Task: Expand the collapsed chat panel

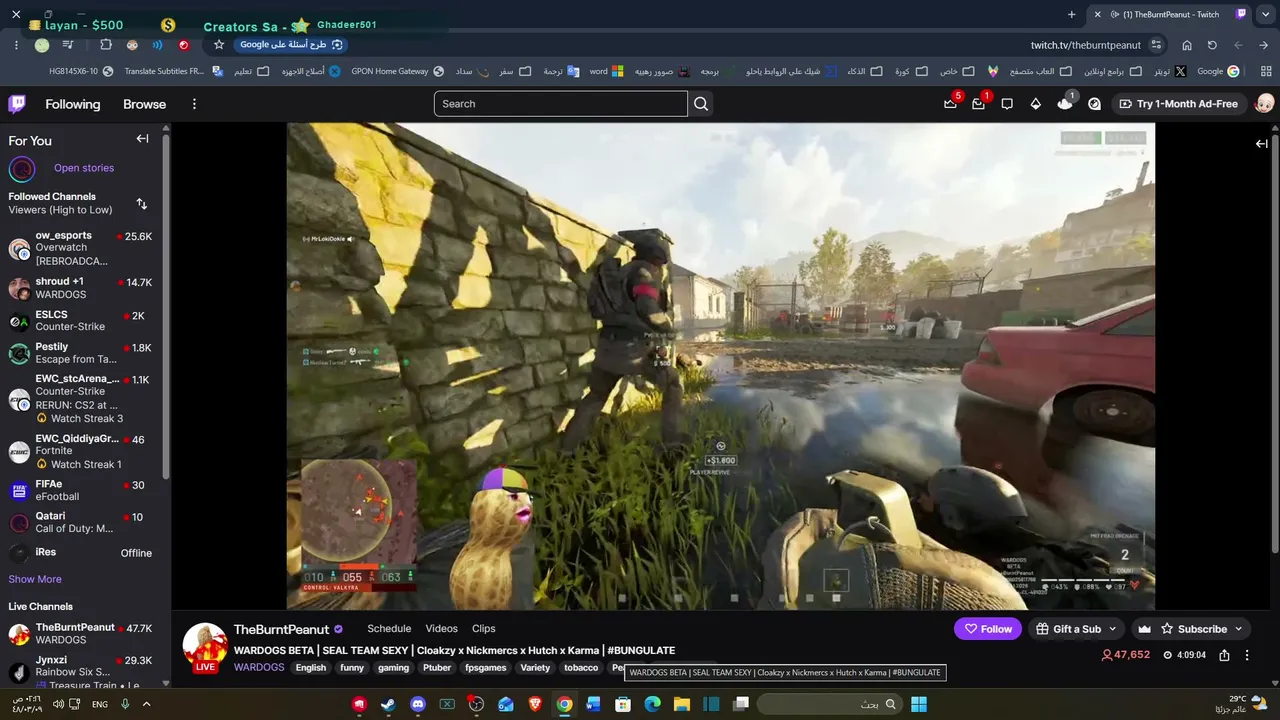Action: pyautogui.click(x=1262, y=144)
